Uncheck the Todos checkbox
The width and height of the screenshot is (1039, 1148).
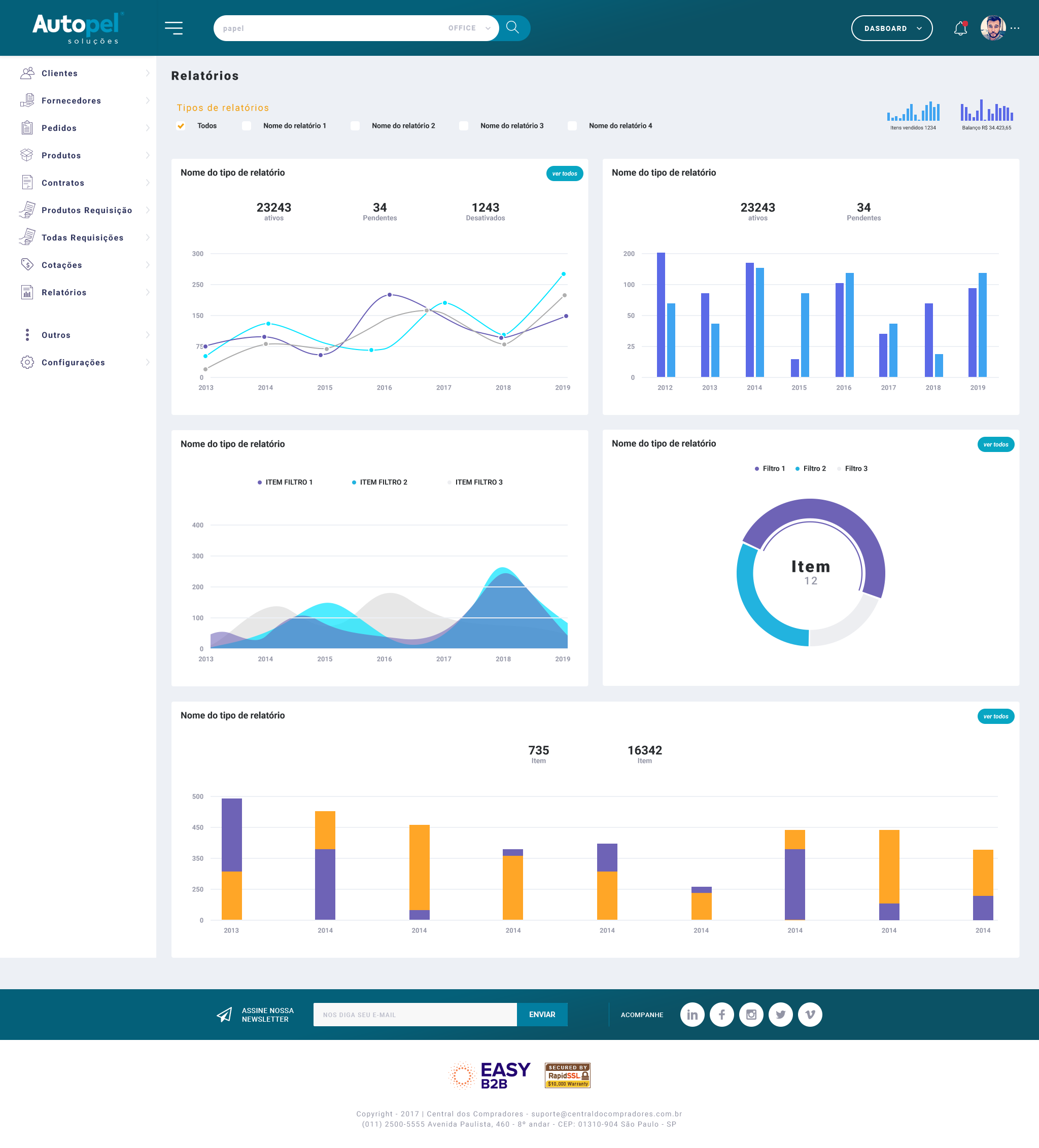pyautogui.click(x=181, y=126)
